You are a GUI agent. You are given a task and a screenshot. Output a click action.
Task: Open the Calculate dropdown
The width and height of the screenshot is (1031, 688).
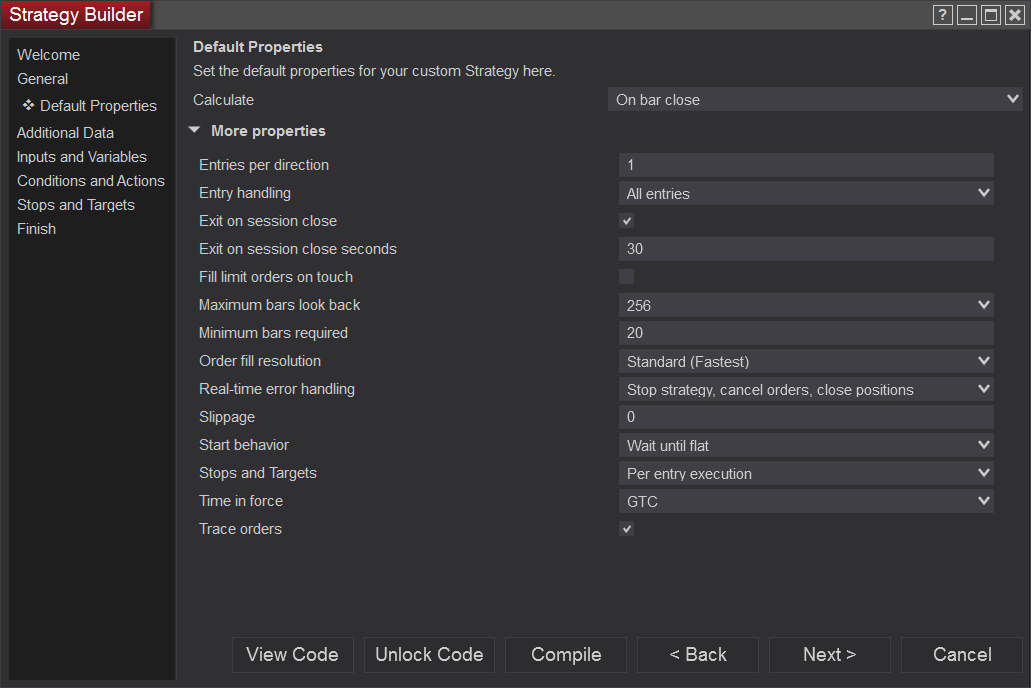(x=815, y=100)
